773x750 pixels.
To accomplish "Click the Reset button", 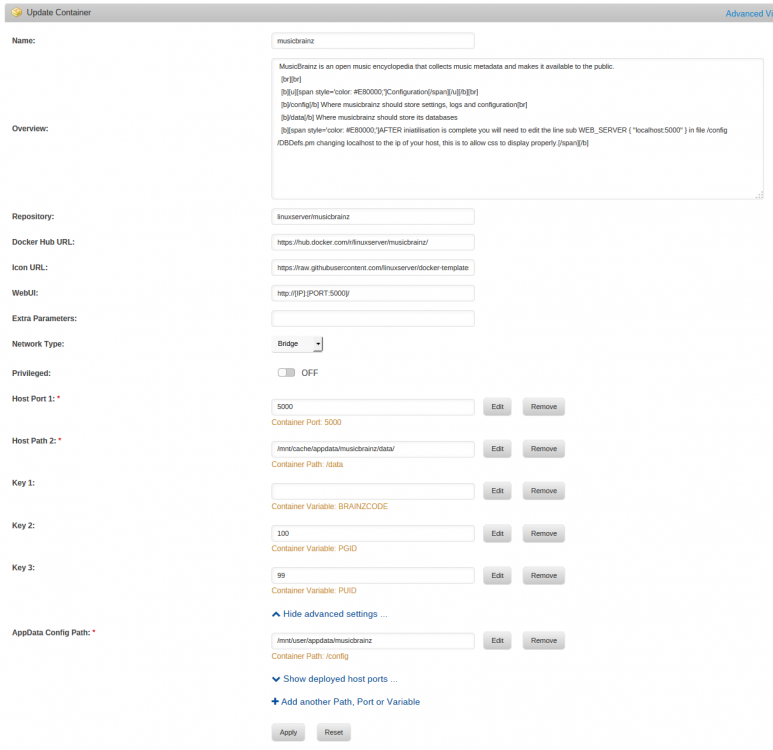I will 334,732.
